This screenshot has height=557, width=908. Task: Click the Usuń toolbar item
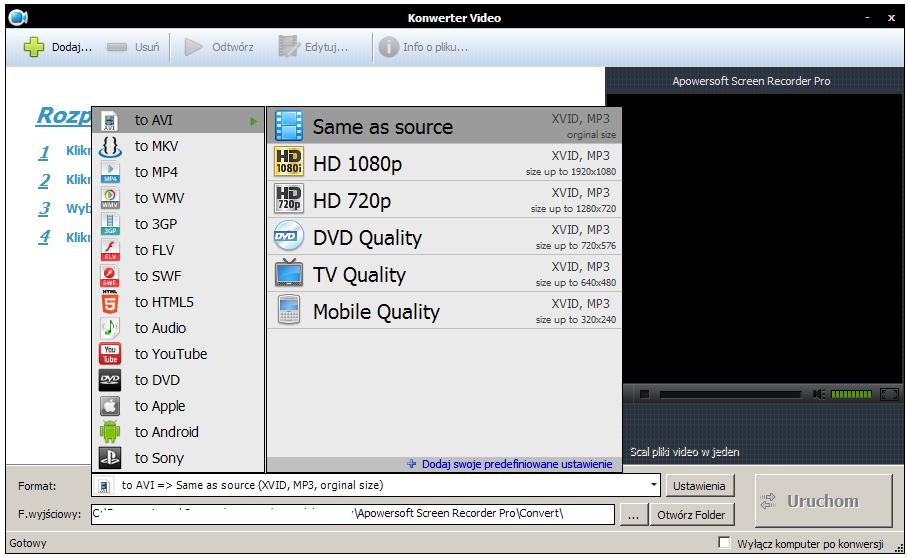coord(133,47)
